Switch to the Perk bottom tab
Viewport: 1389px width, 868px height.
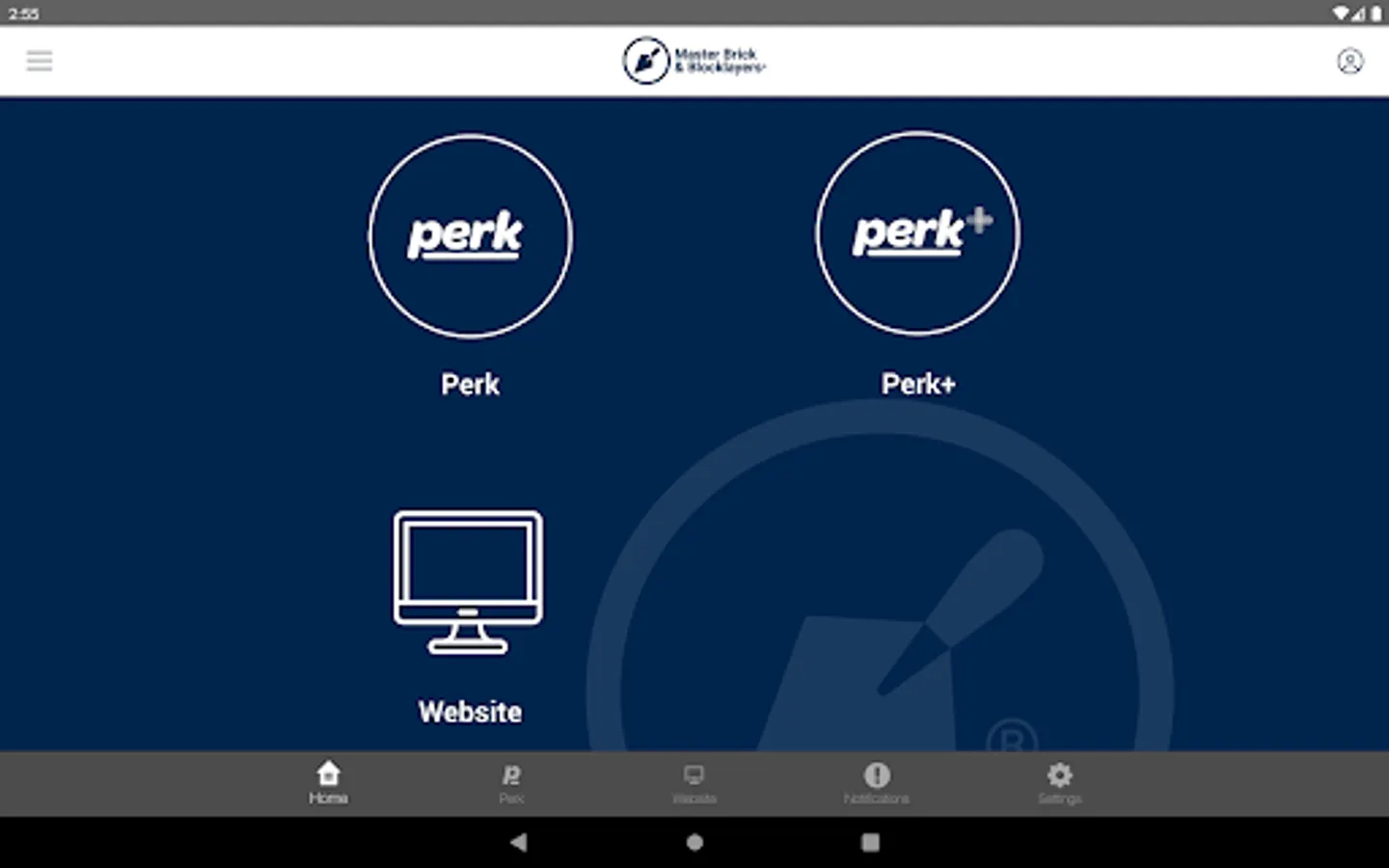click(x=511, y=783)
